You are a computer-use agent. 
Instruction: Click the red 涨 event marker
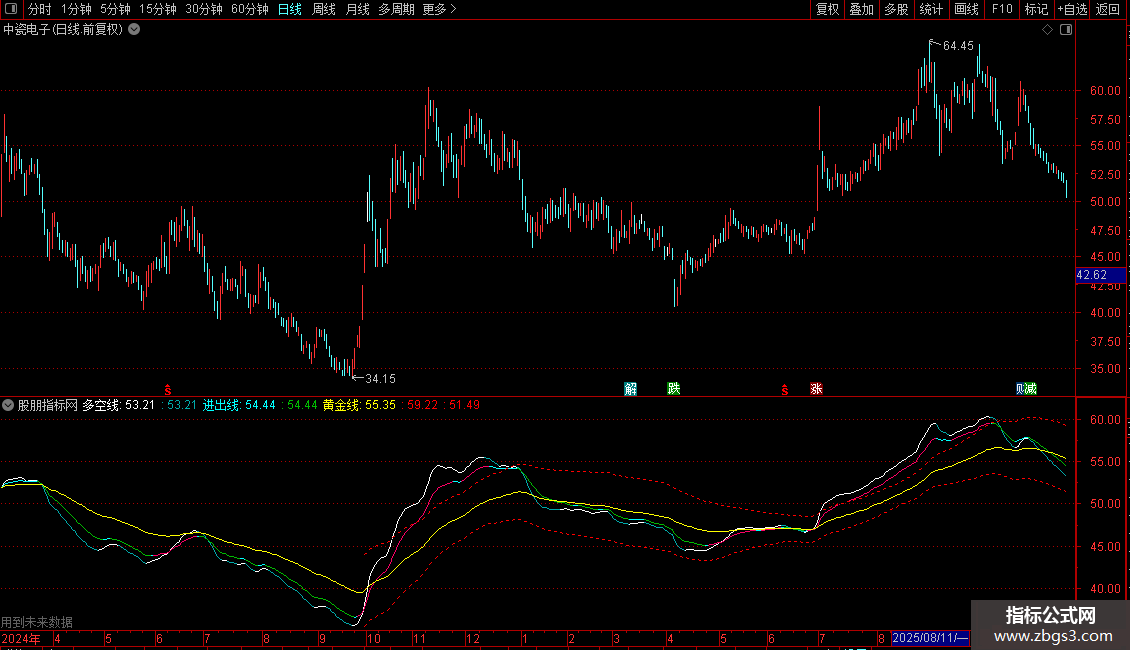pos(817,389)
